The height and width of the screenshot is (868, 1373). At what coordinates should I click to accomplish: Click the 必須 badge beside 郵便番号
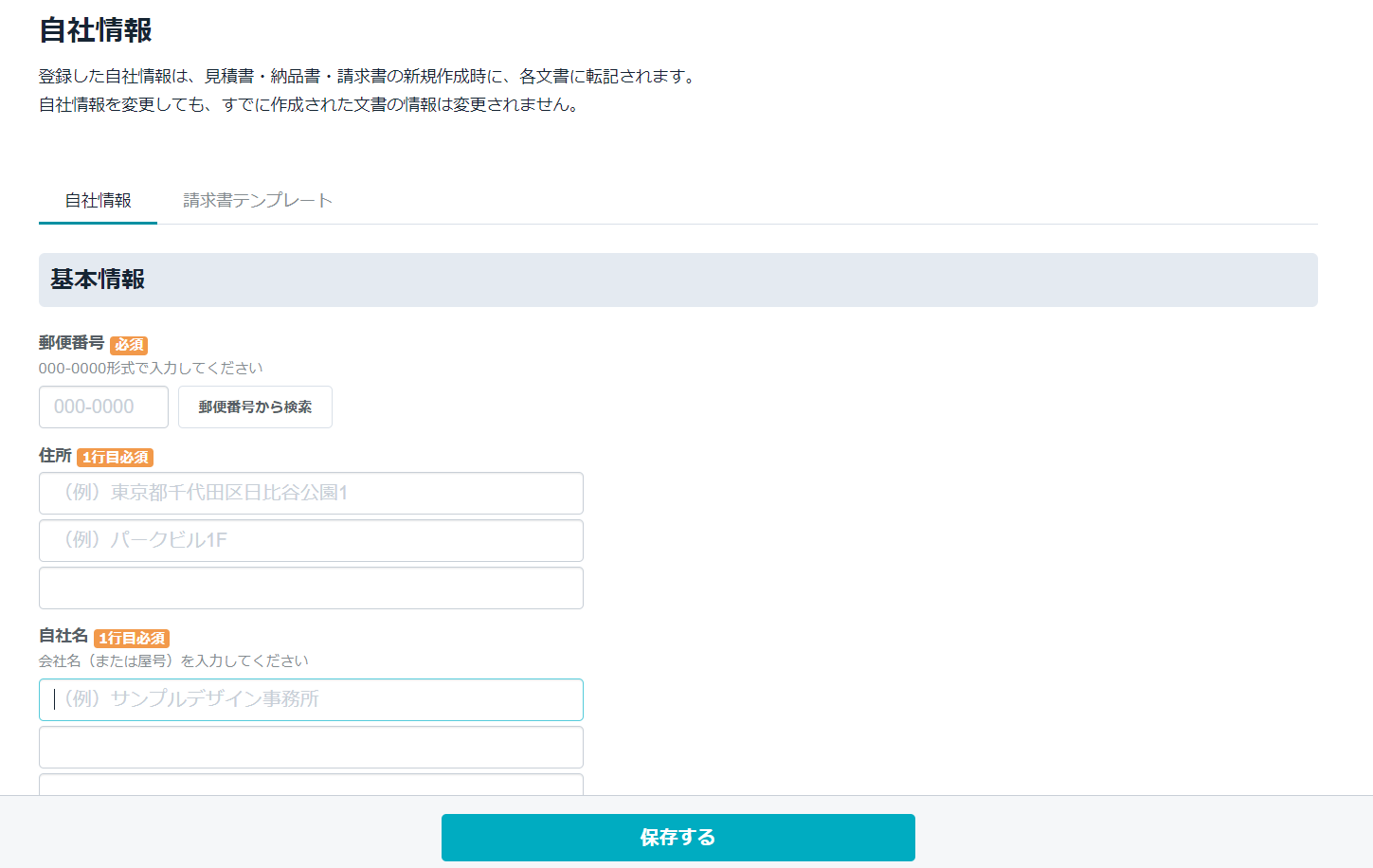(x=129, y=345)
